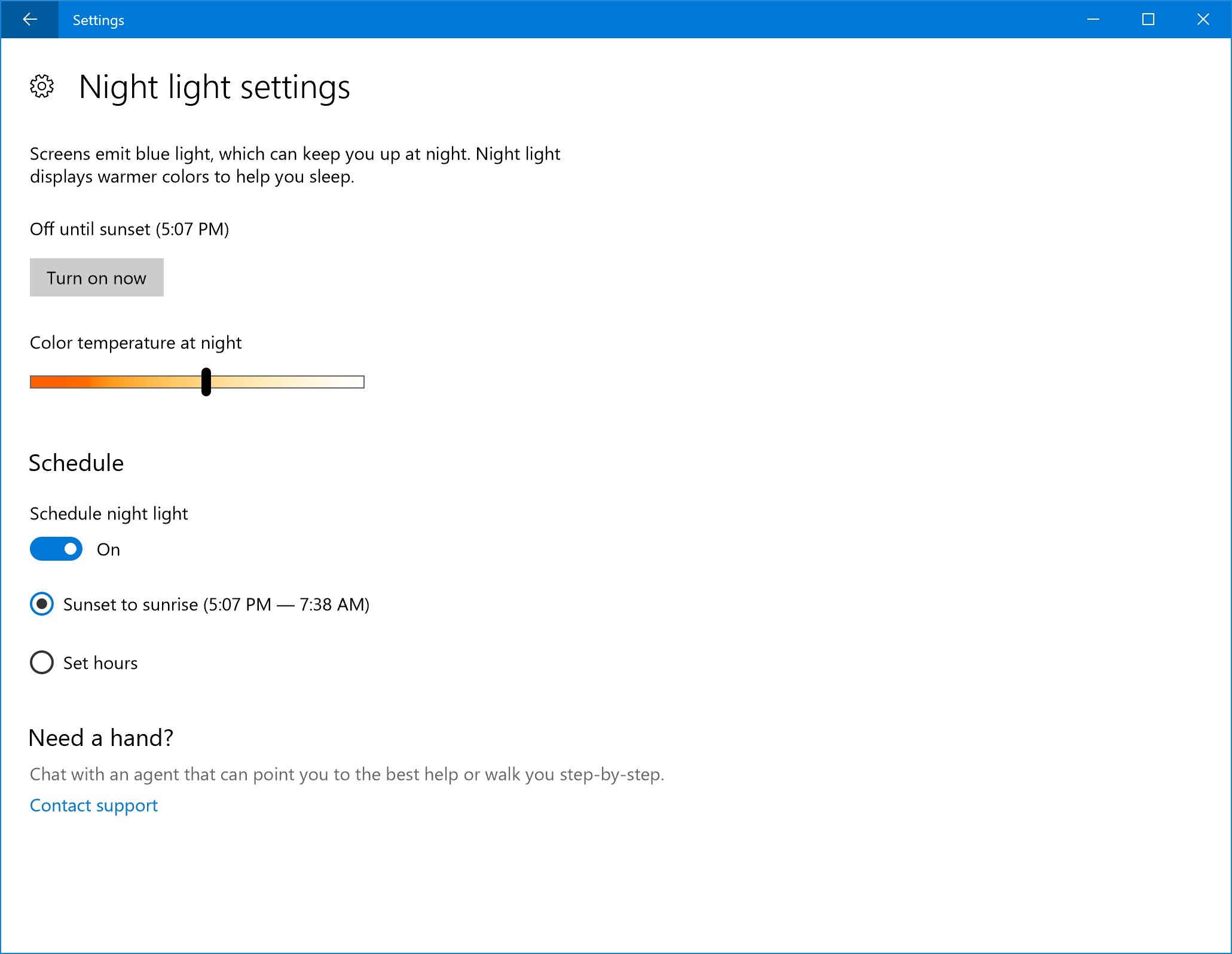
Task: Select the Sunset to sunrise schedule option
Action: (41, 604)
